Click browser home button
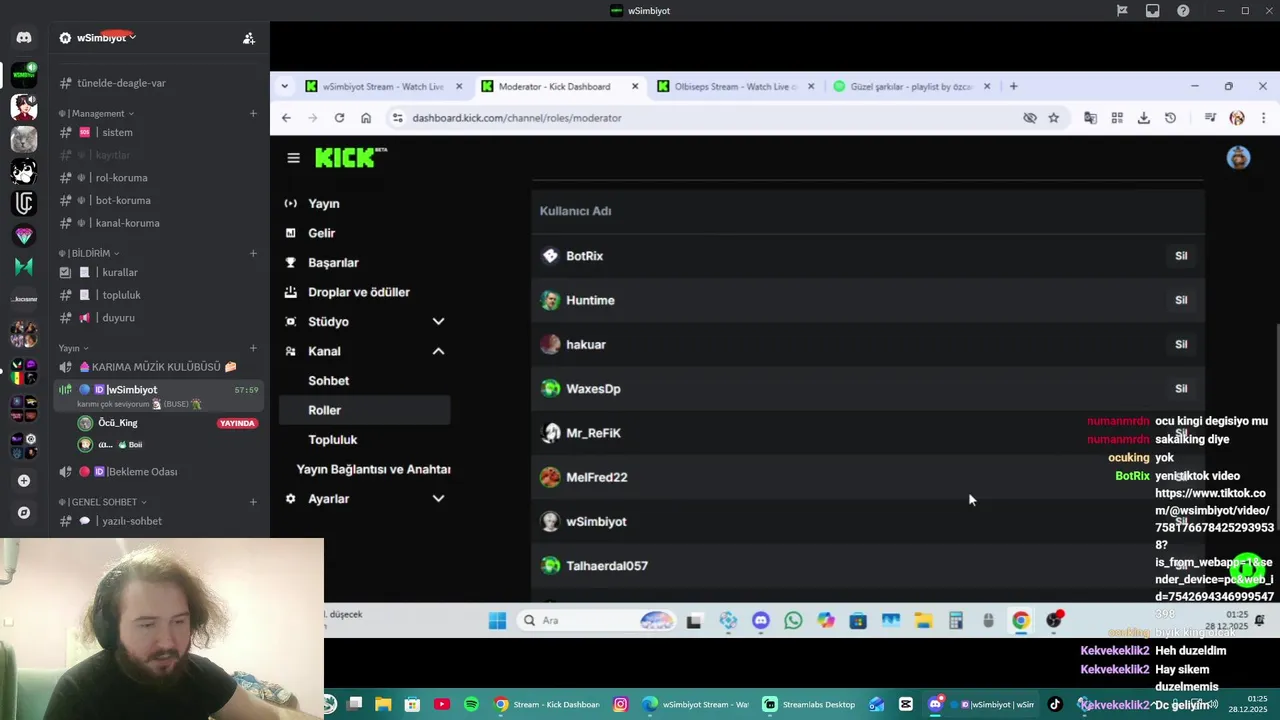Screen dimensions: 1280x720 coord(366,118)
